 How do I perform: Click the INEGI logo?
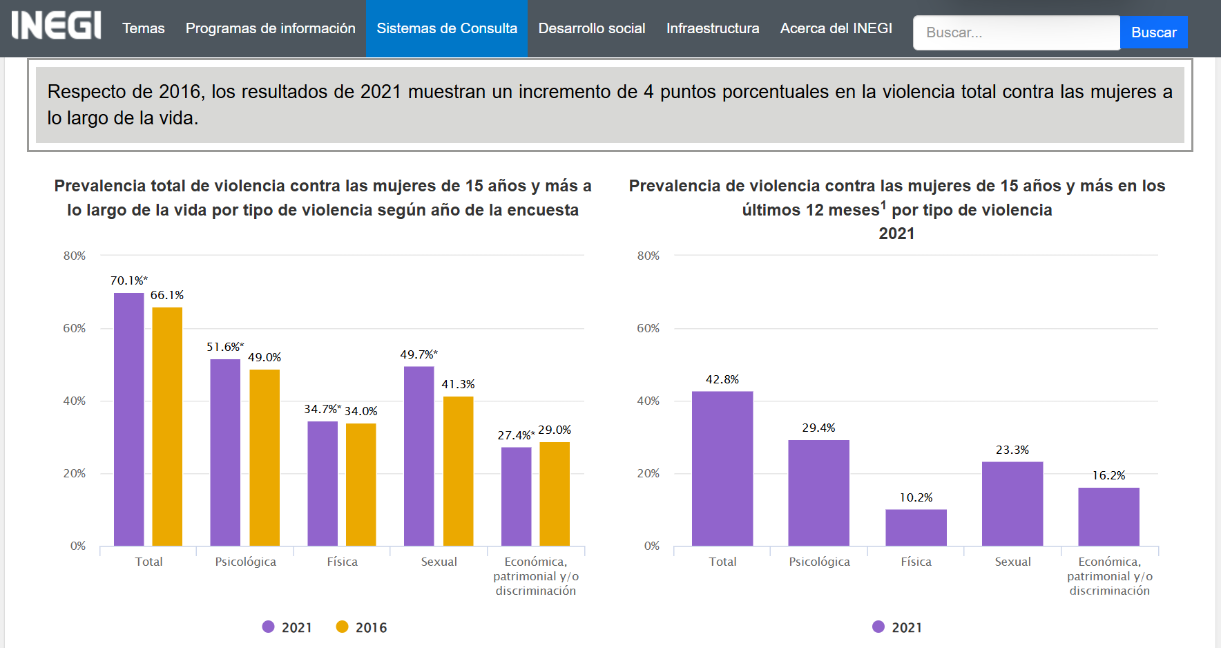click(55, 27)
